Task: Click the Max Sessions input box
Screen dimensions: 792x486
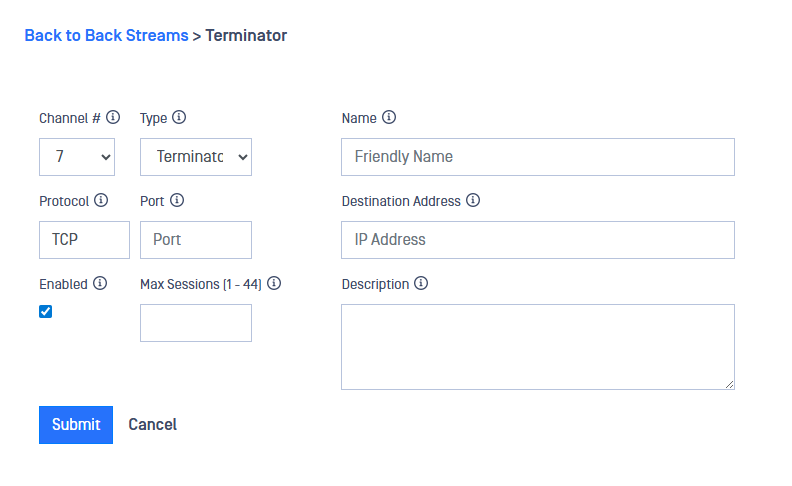Action: [196, 323]
